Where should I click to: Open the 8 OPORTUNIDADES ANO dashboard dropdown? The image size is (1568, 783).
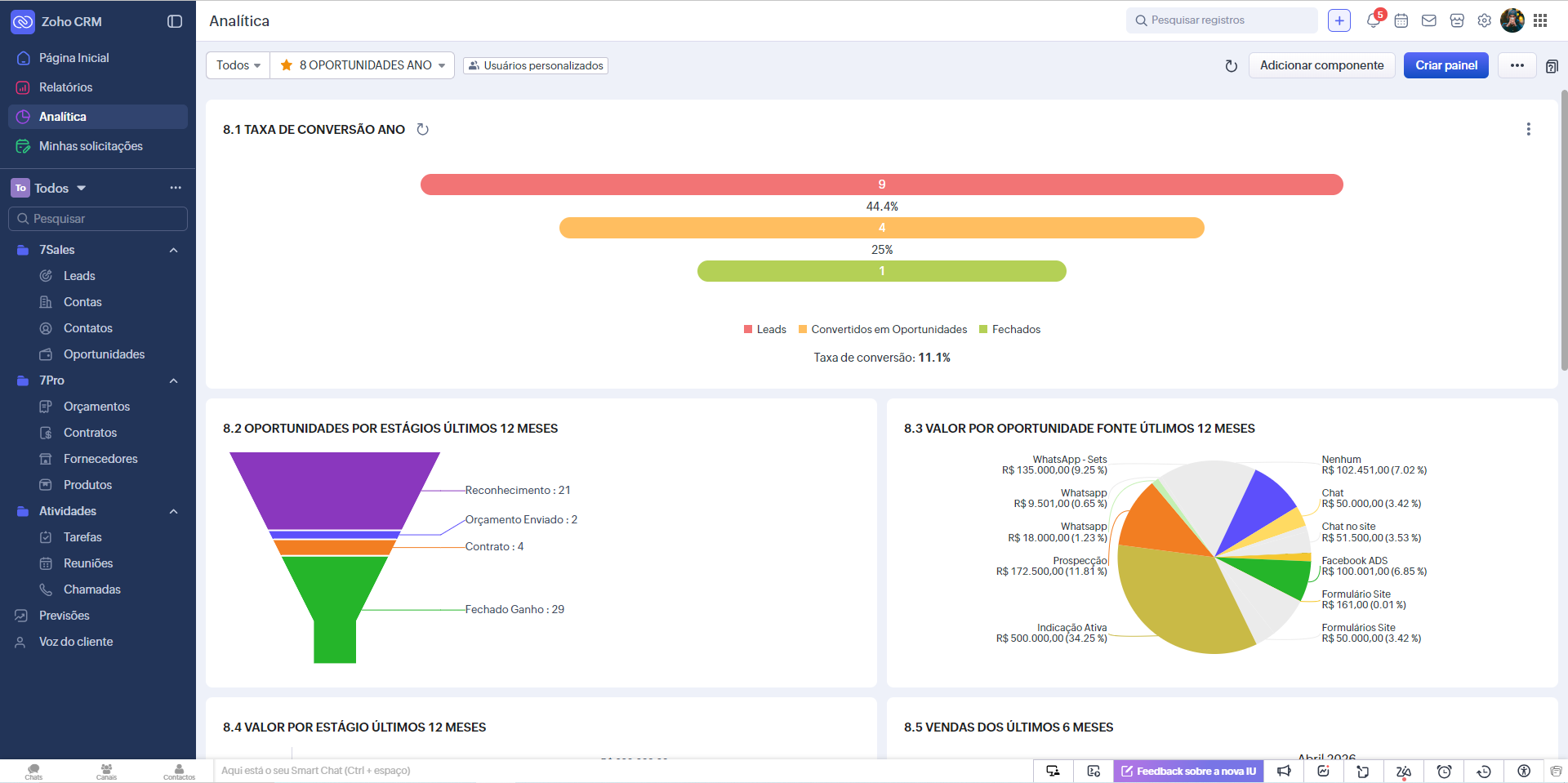[x=363, y=65]
